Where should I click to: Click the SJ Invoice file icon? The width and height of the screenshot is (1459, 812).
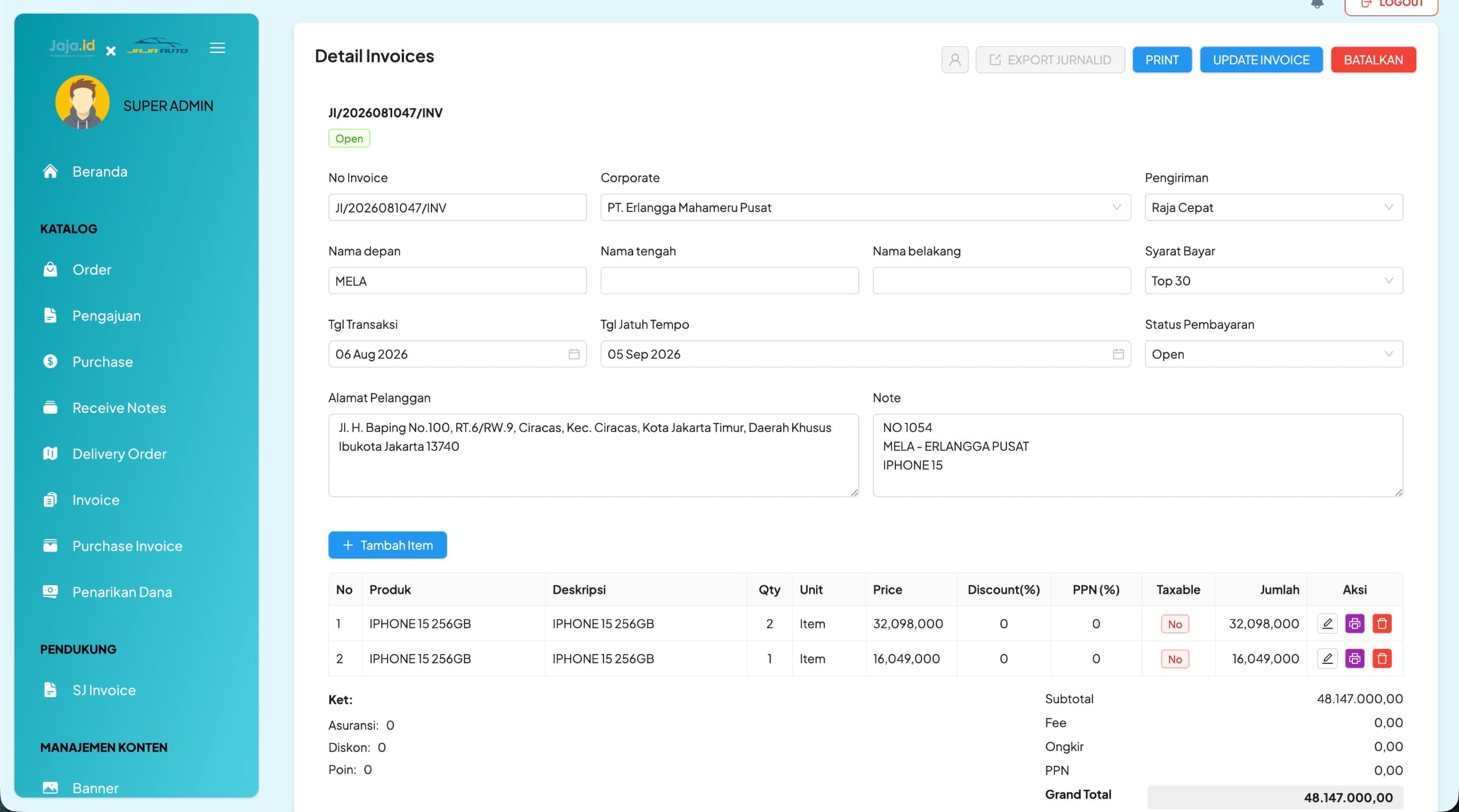(x=50, y=689)
